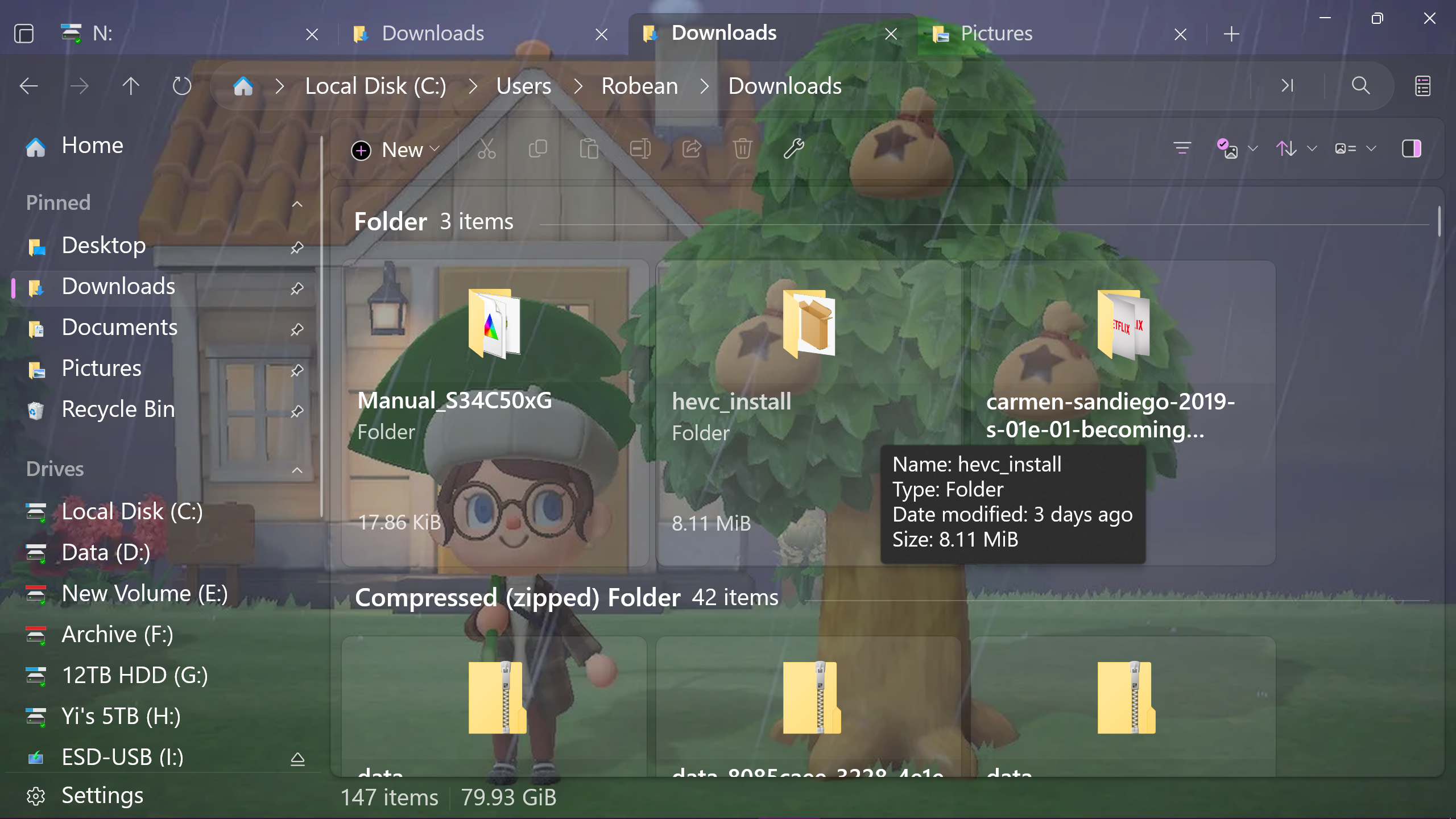Open the Yi's 5TB (H:) drive
Screen dimensions: 1456x819
[x=162, y=717]
